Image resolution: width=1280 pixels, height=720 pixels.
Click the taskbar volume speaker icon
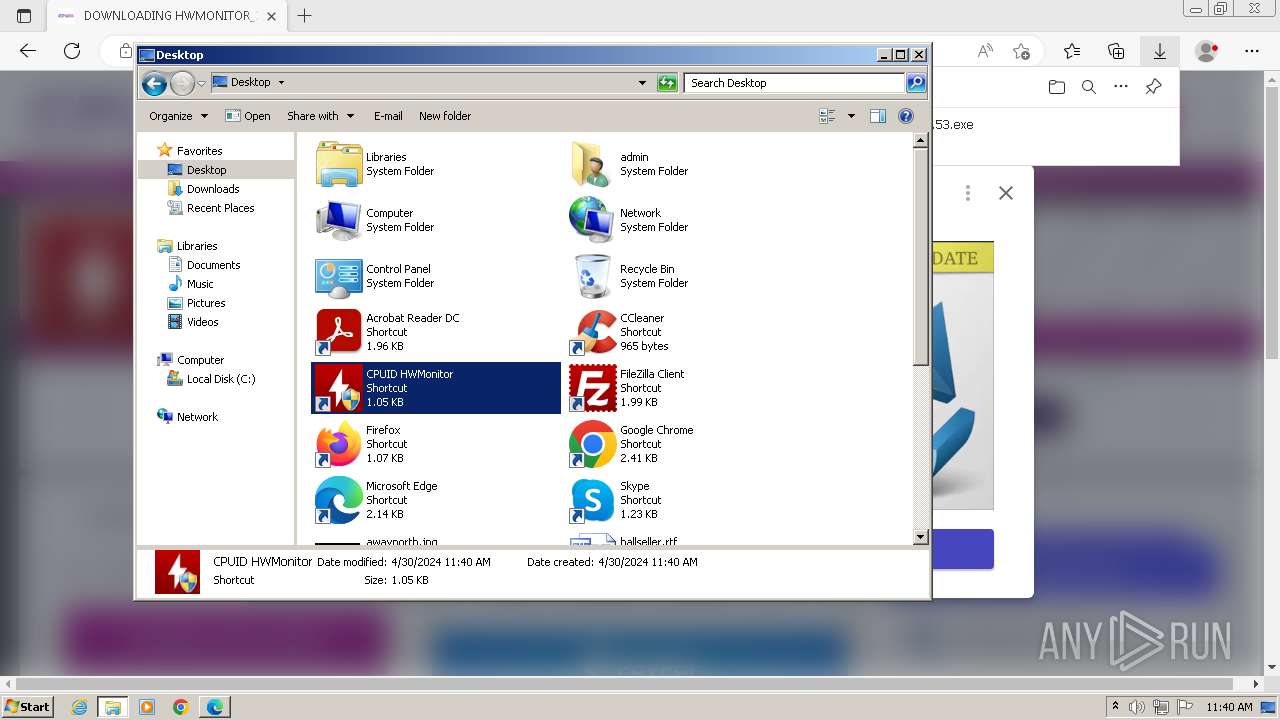click(1137, 707)
